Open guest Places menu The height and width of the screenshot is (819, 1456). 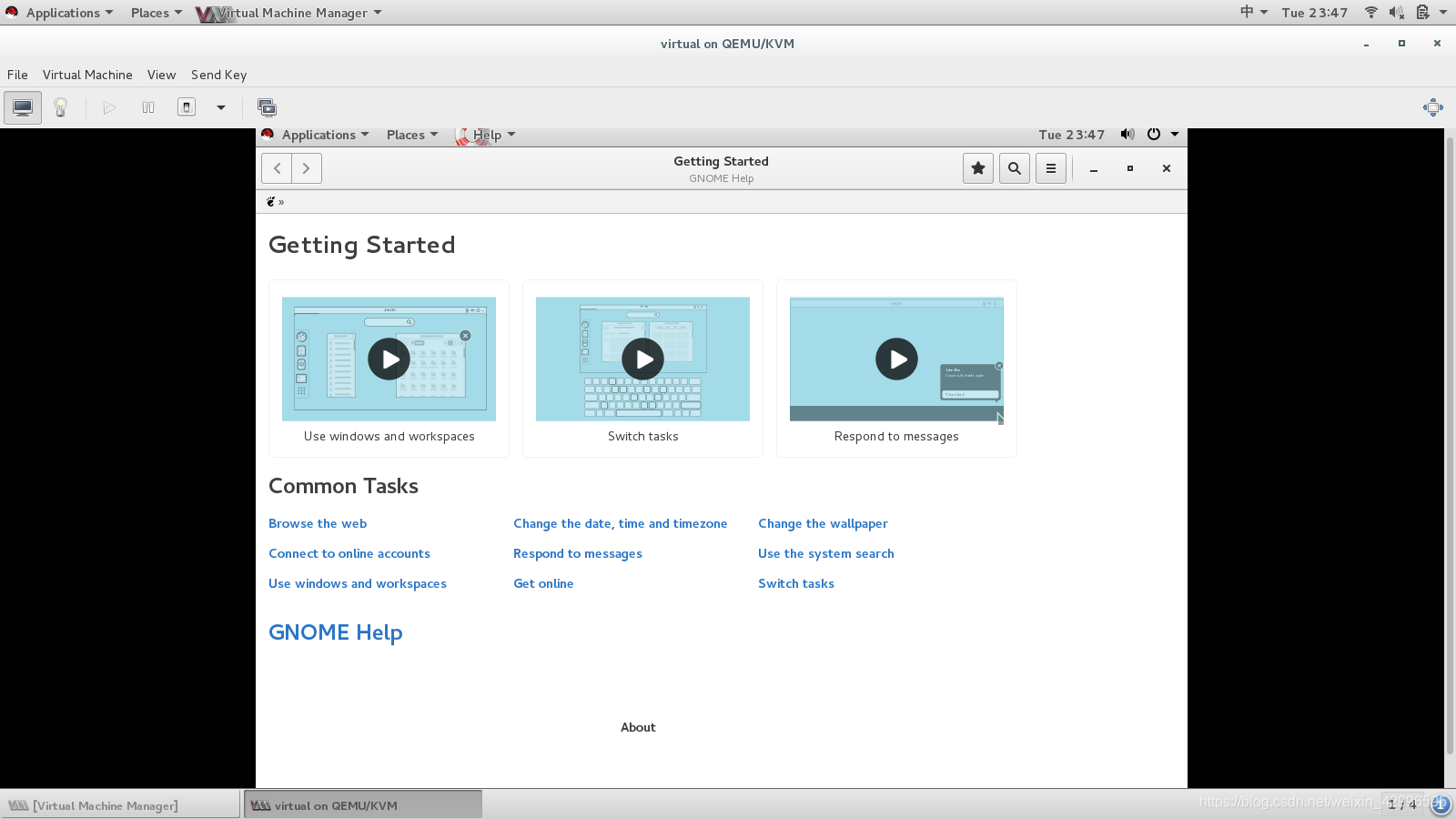pyautogui.click(x=411, y=135)
